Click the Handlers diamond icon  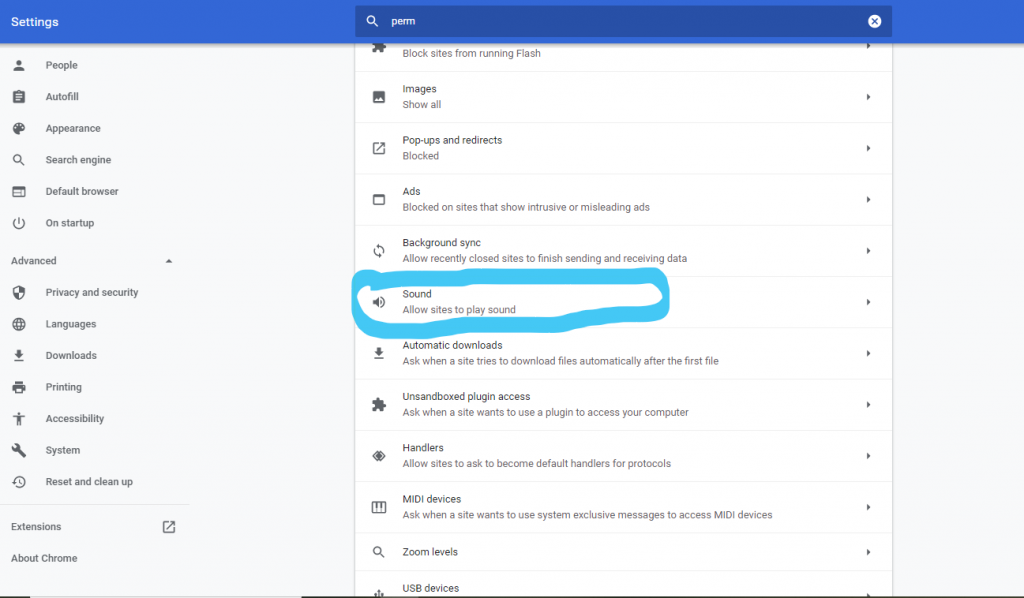click(x=379, y=456)
